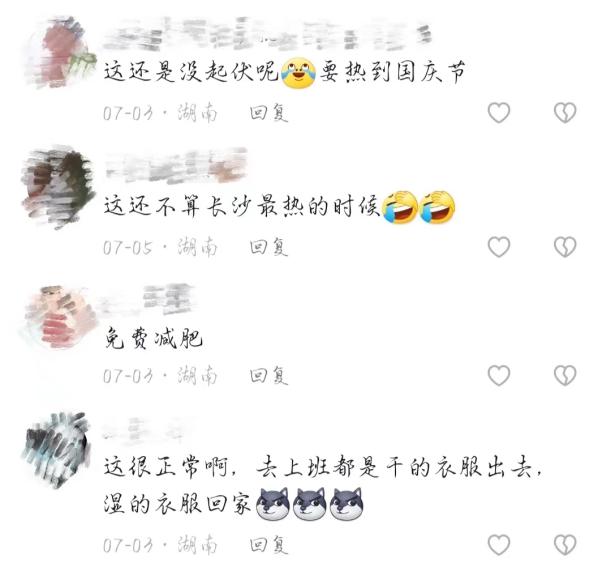Dislike the 这很正常啊 comment
The width and height of the screenshot is (611, 567).
coord(565,545)
